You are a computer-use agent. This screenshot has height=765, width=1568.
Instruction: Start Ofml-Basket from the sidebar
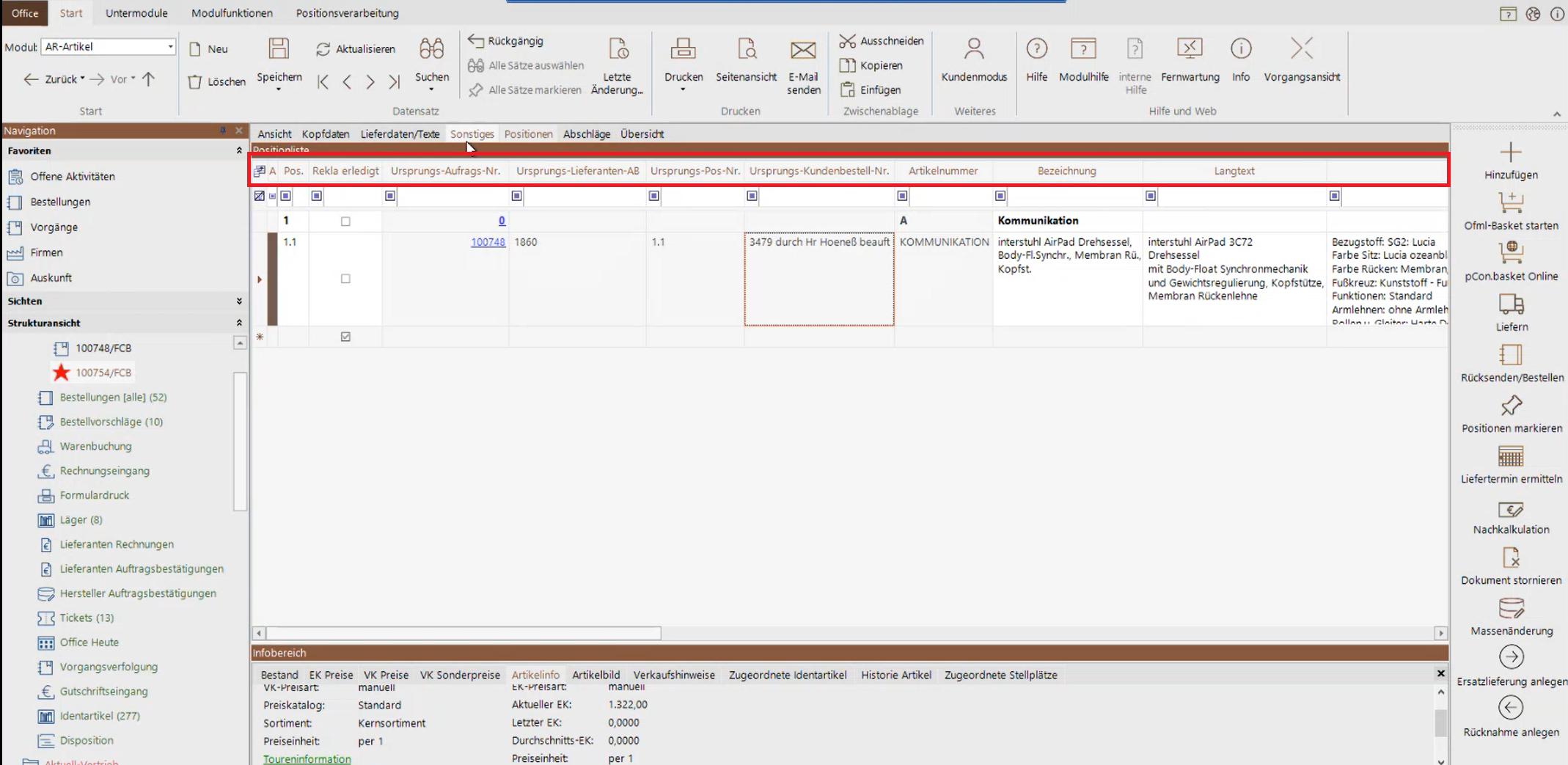[1511, 203]
